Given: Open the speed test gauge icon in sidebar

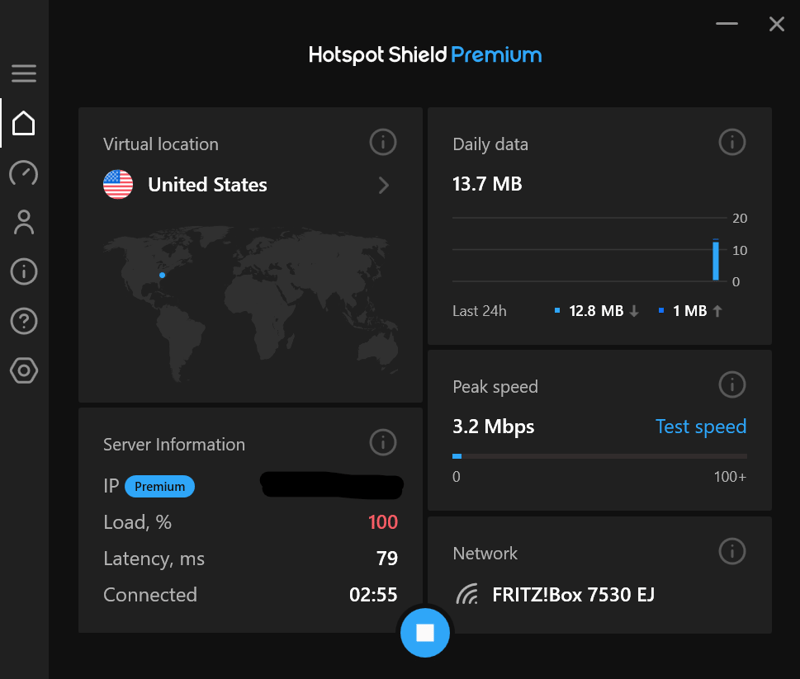Looking at the screenshot, I should 24,173.
